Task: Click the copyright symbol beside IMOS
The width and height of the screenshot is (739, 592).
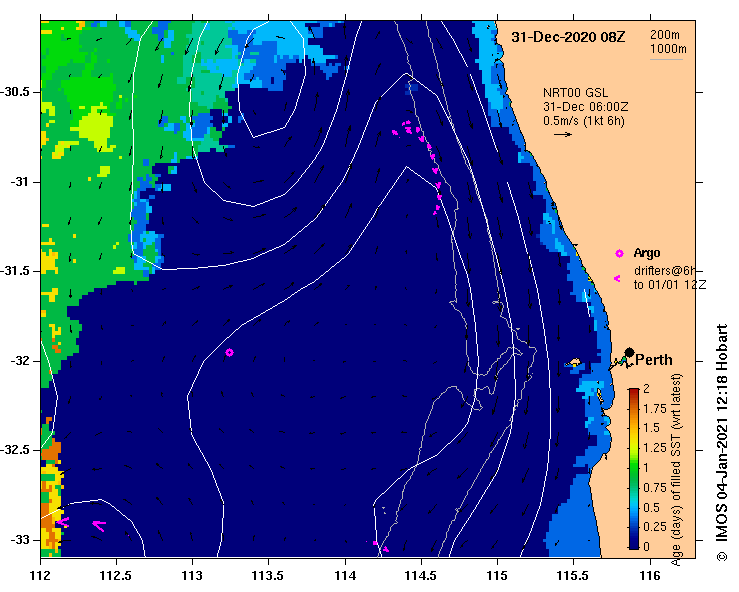Action: tap(722, 557)
